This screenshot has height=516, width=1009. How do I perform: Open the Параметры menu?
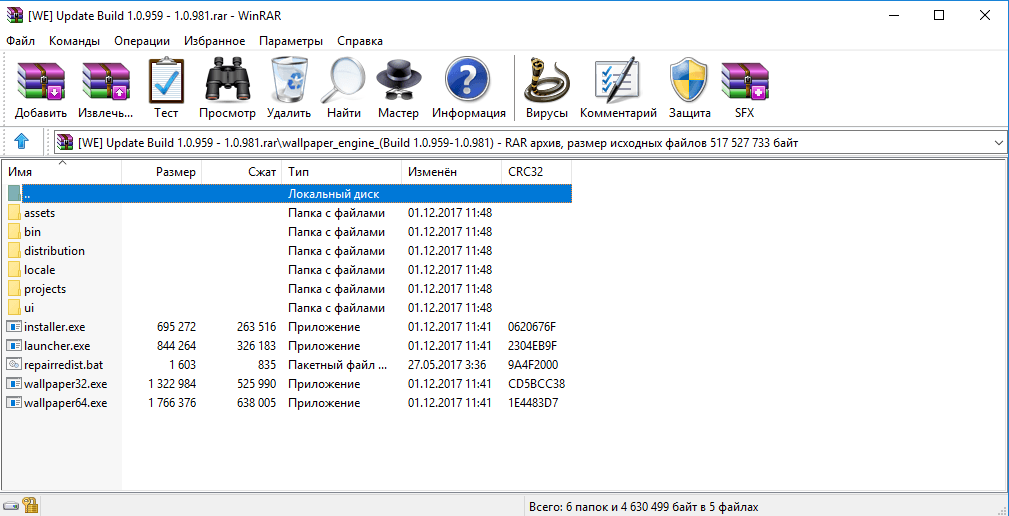coord(291,41)
